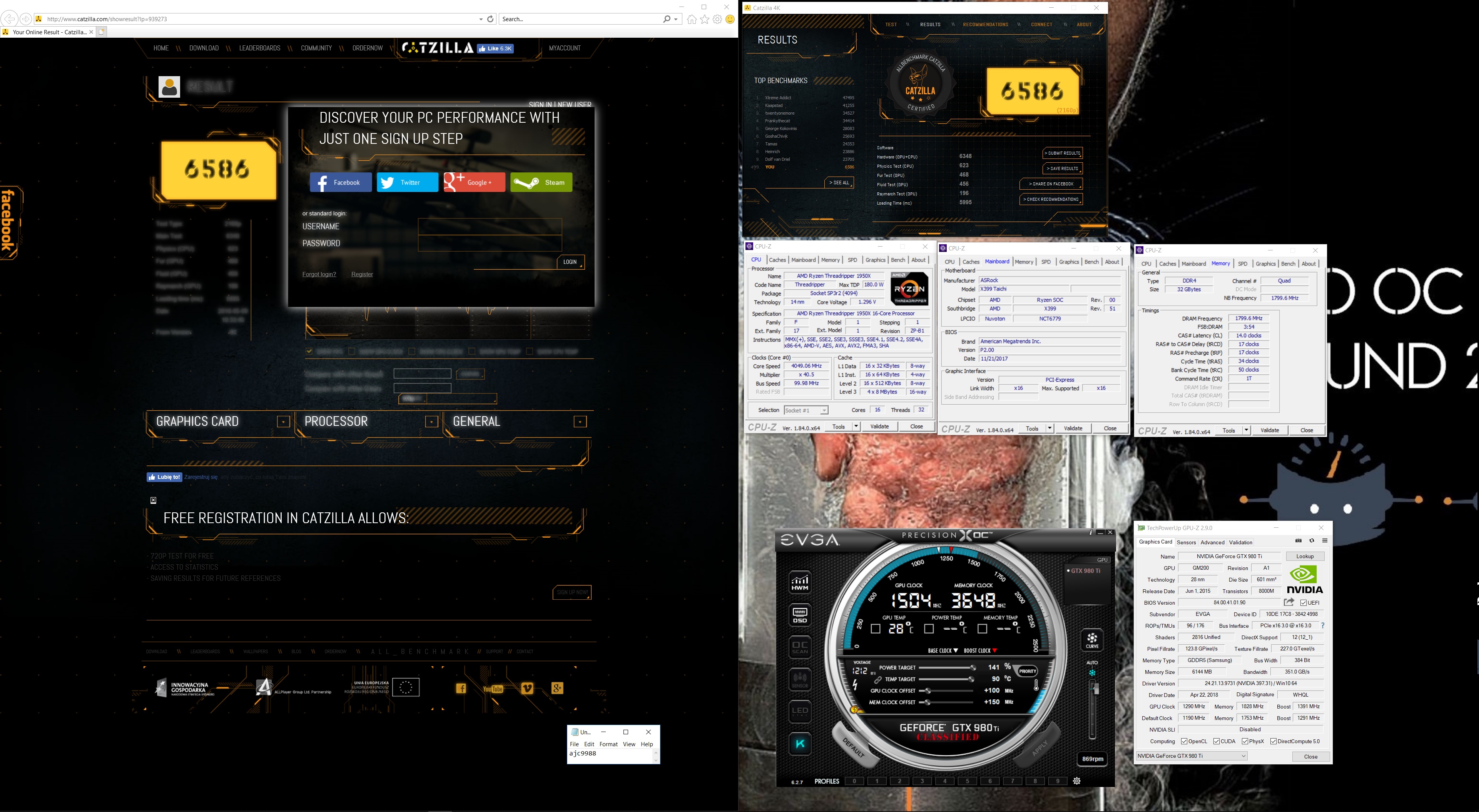Image resolution: width=1479 pixels, height=812 pixels.
Task: Take a GPU-Z screenshot with camera icon
Action: coord(1298,540)
